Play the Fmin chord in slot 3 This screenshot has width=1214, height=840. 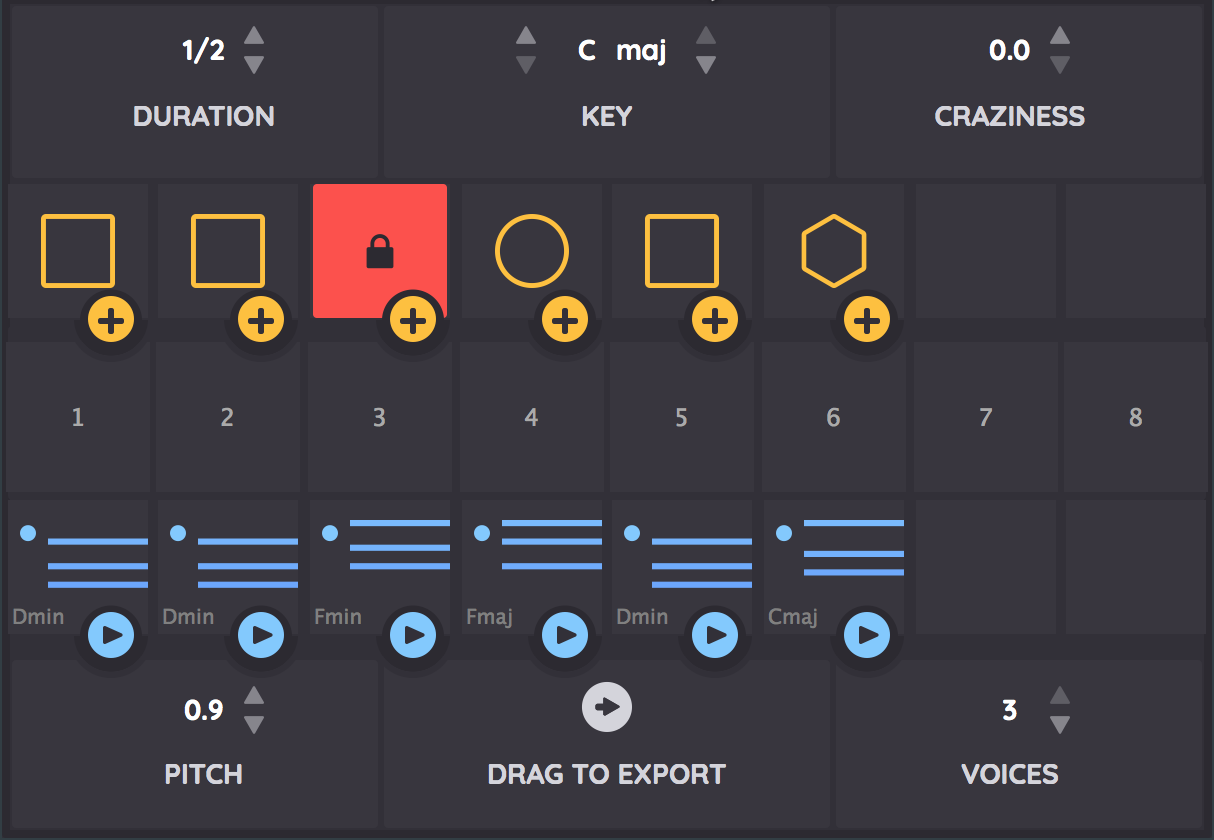[413, 634]
